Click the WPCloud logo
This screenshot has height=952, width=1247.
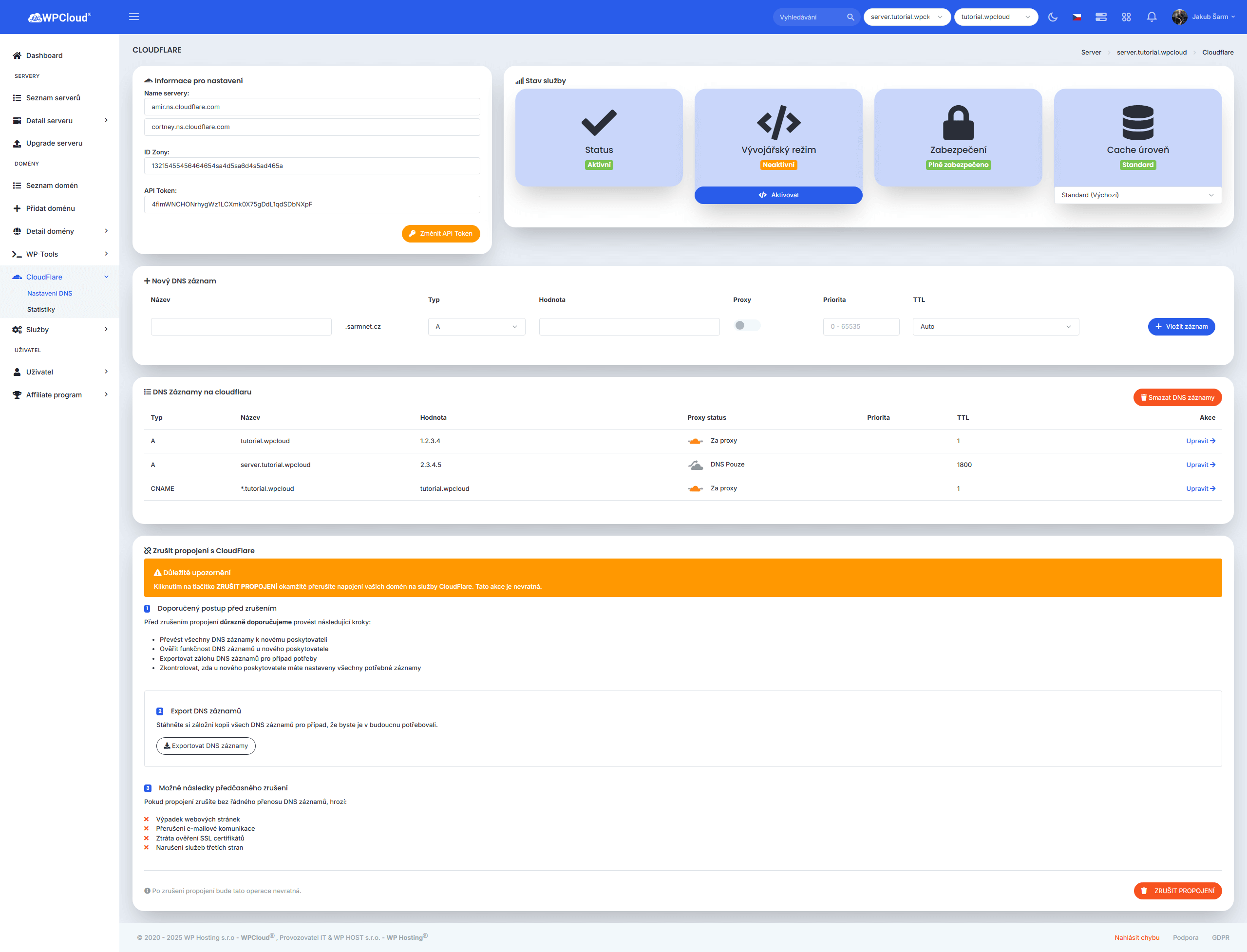click(x=59, y=18)
